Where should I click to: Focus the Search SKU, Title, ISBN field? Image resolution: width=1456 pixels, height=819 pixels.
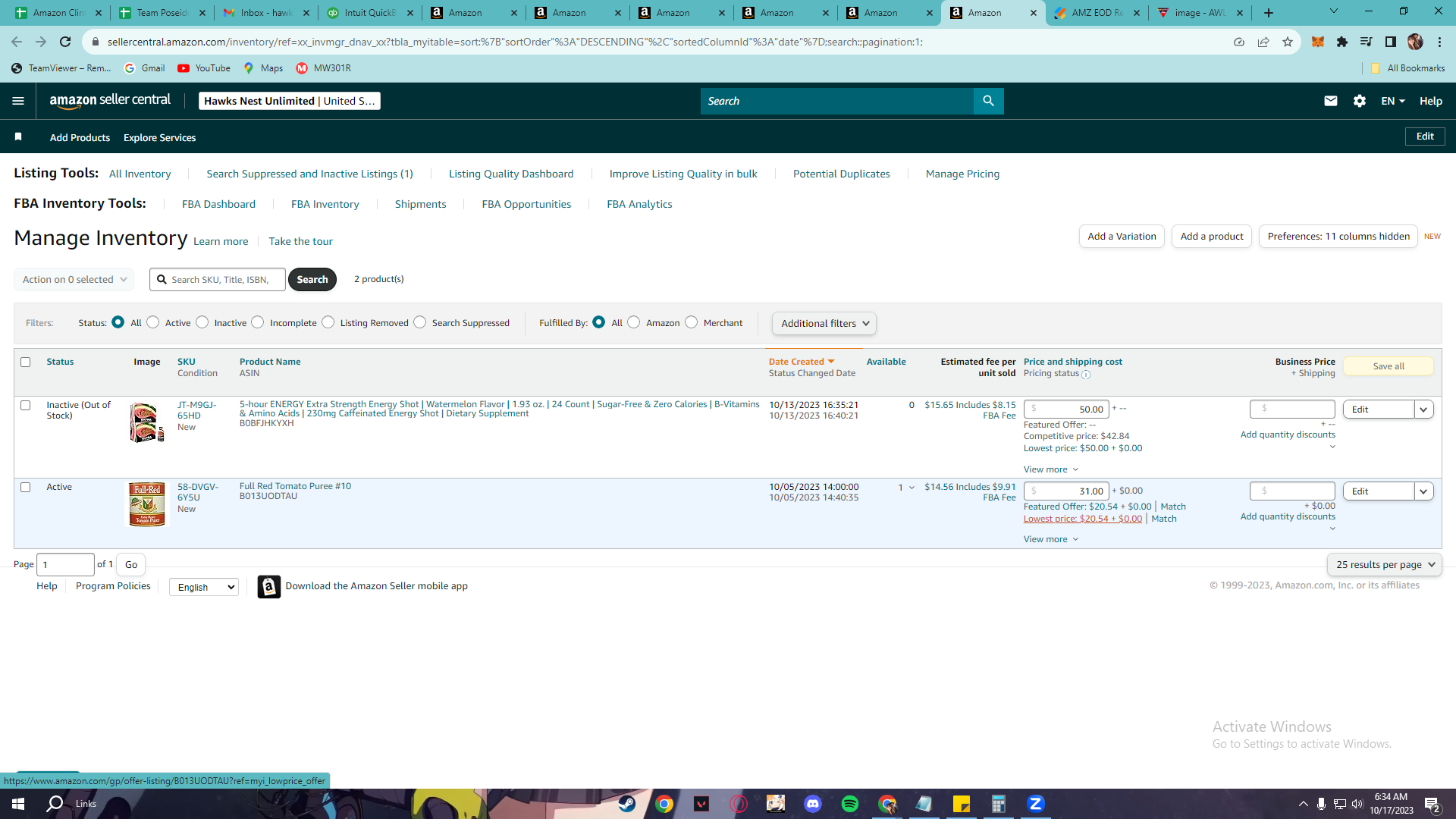(x=218, y=279)
